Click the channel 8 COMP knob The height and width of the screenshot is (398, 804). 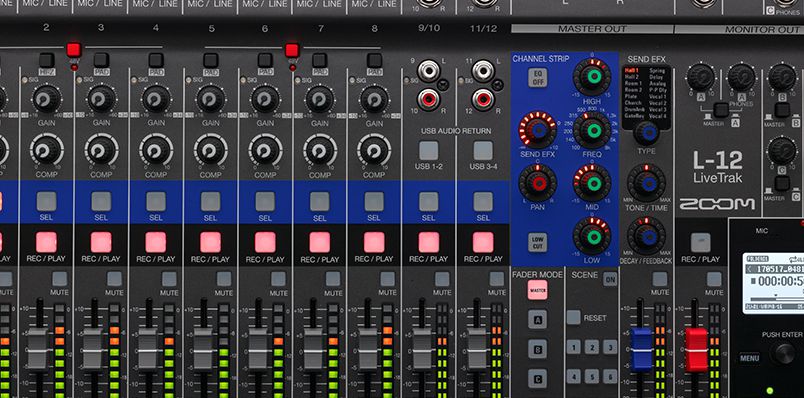(374, 150)
